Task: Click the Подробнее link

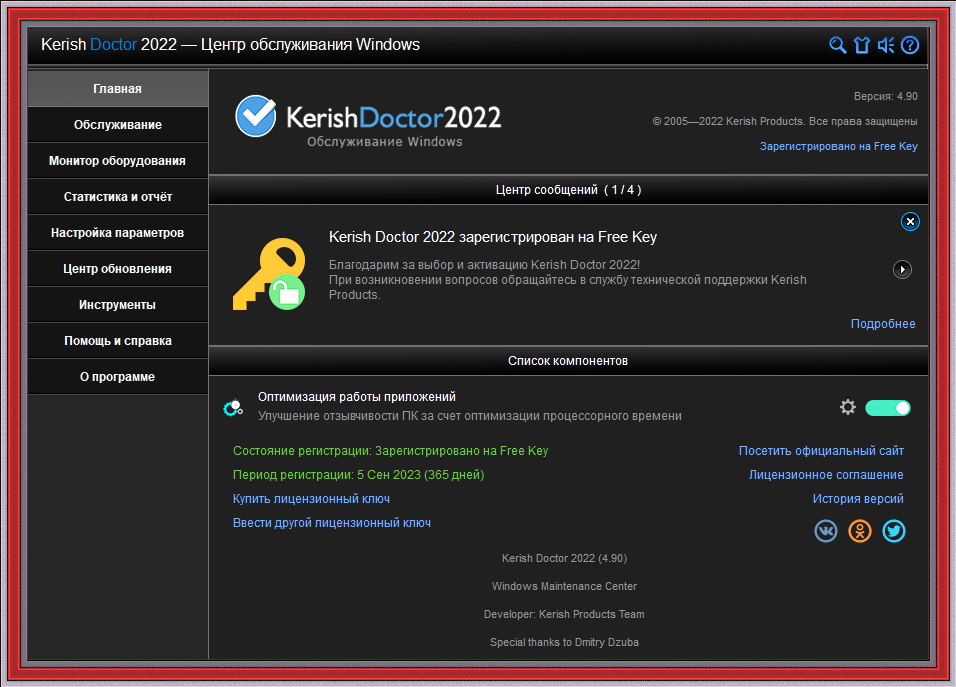Action: click(x=883, y=324)
